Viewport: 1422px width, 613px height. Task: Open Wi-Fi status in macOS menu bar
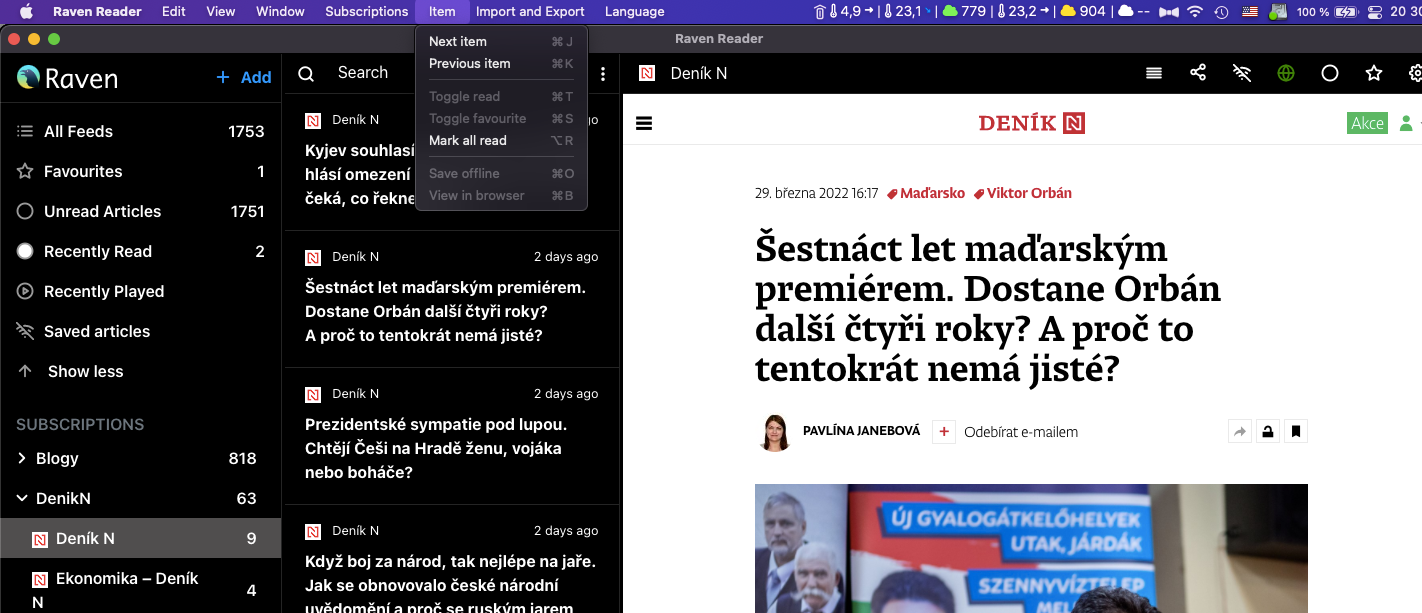[1194, 11]
